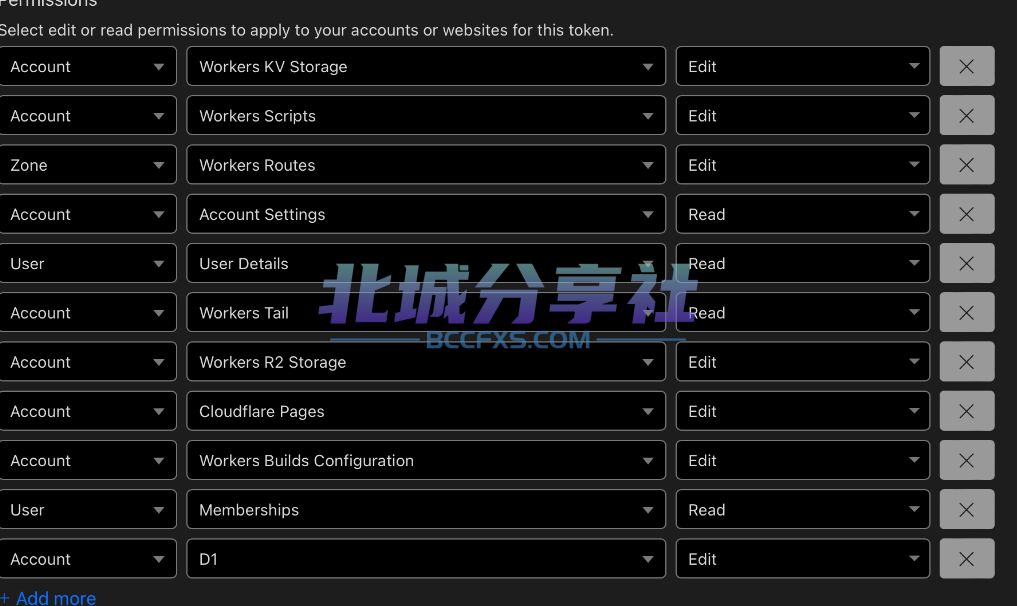Remove the Cloudflare Pages permission row
Screen dimensions: 1019x606
[x=966, y=411]
